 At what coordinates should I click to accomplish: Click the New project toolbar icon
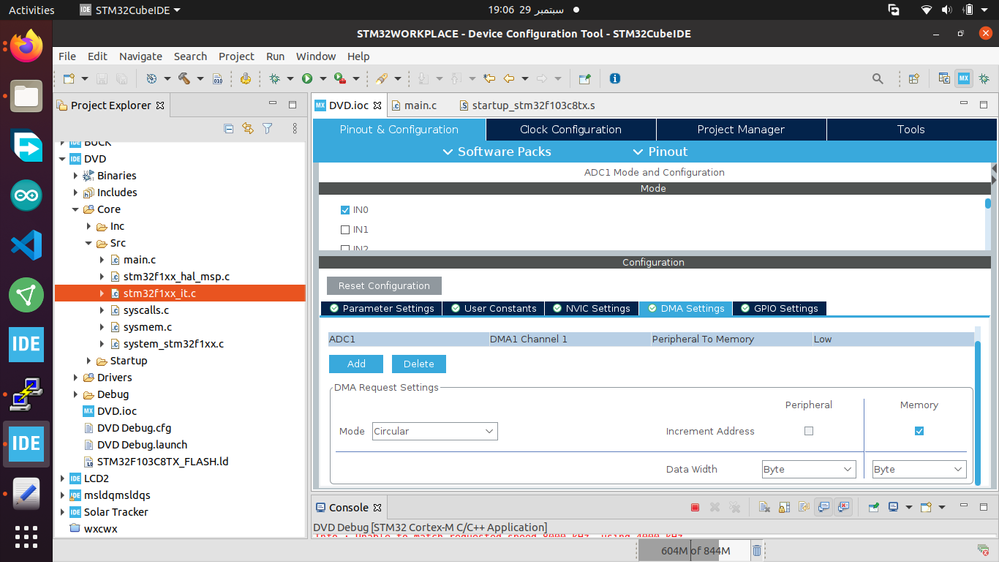[x=69, y=78]
